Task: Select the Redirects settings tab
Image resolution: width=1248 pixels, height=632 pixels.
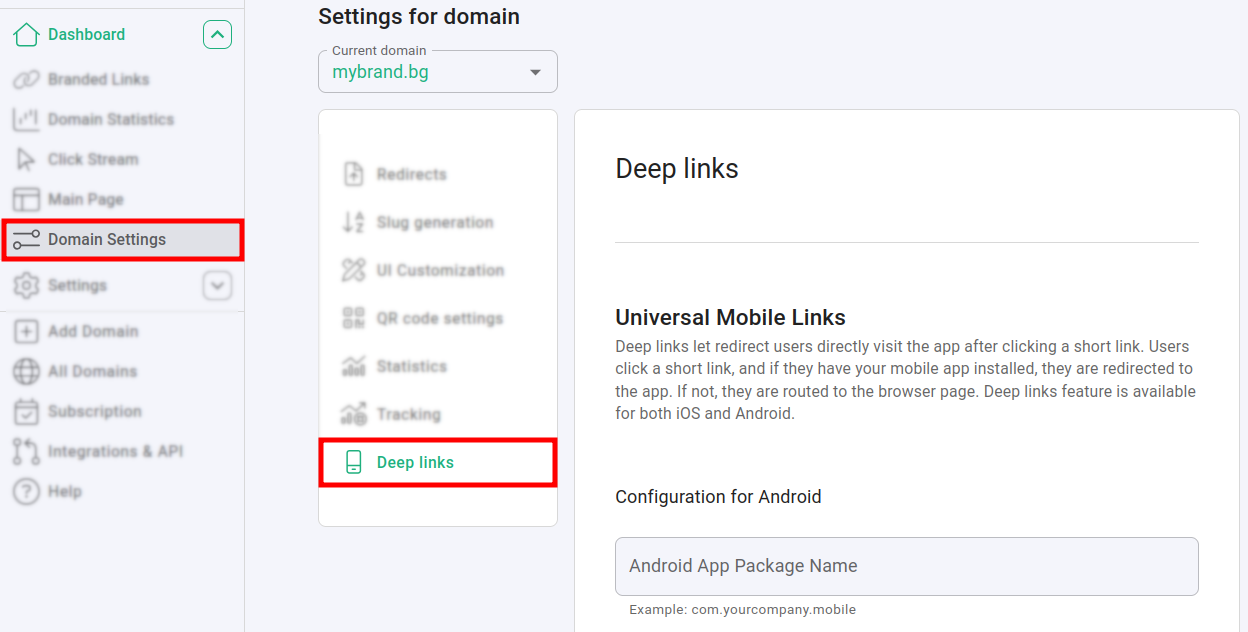Action: (411, 174)
